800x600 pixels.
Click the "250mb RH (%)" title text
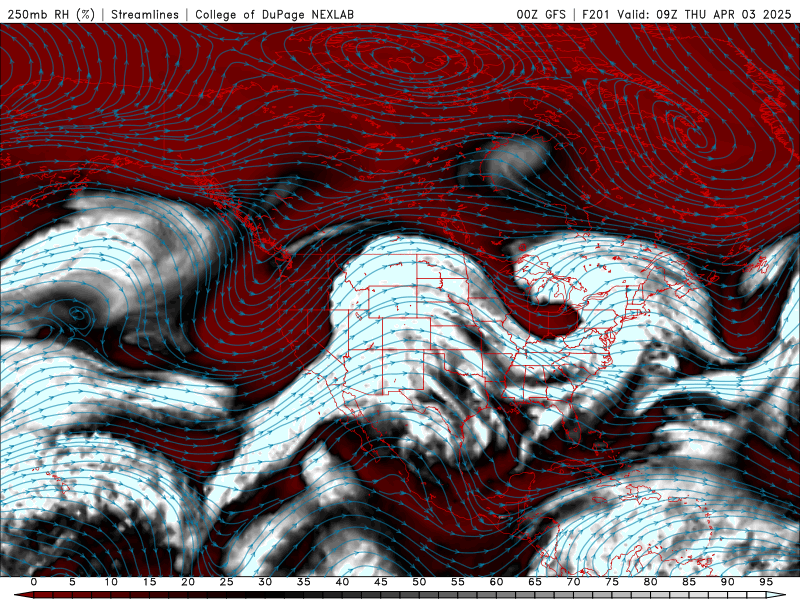[51, 14]
